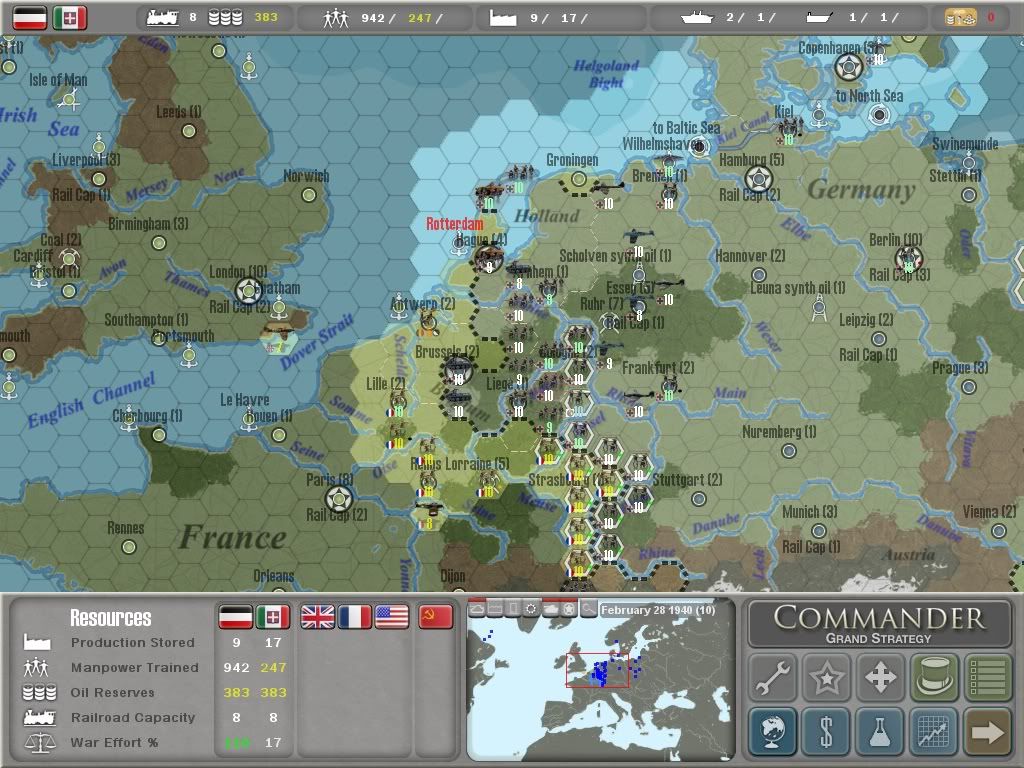Click the Production Stored row label
The image size is (1024, 768).
tap(133, 643)
